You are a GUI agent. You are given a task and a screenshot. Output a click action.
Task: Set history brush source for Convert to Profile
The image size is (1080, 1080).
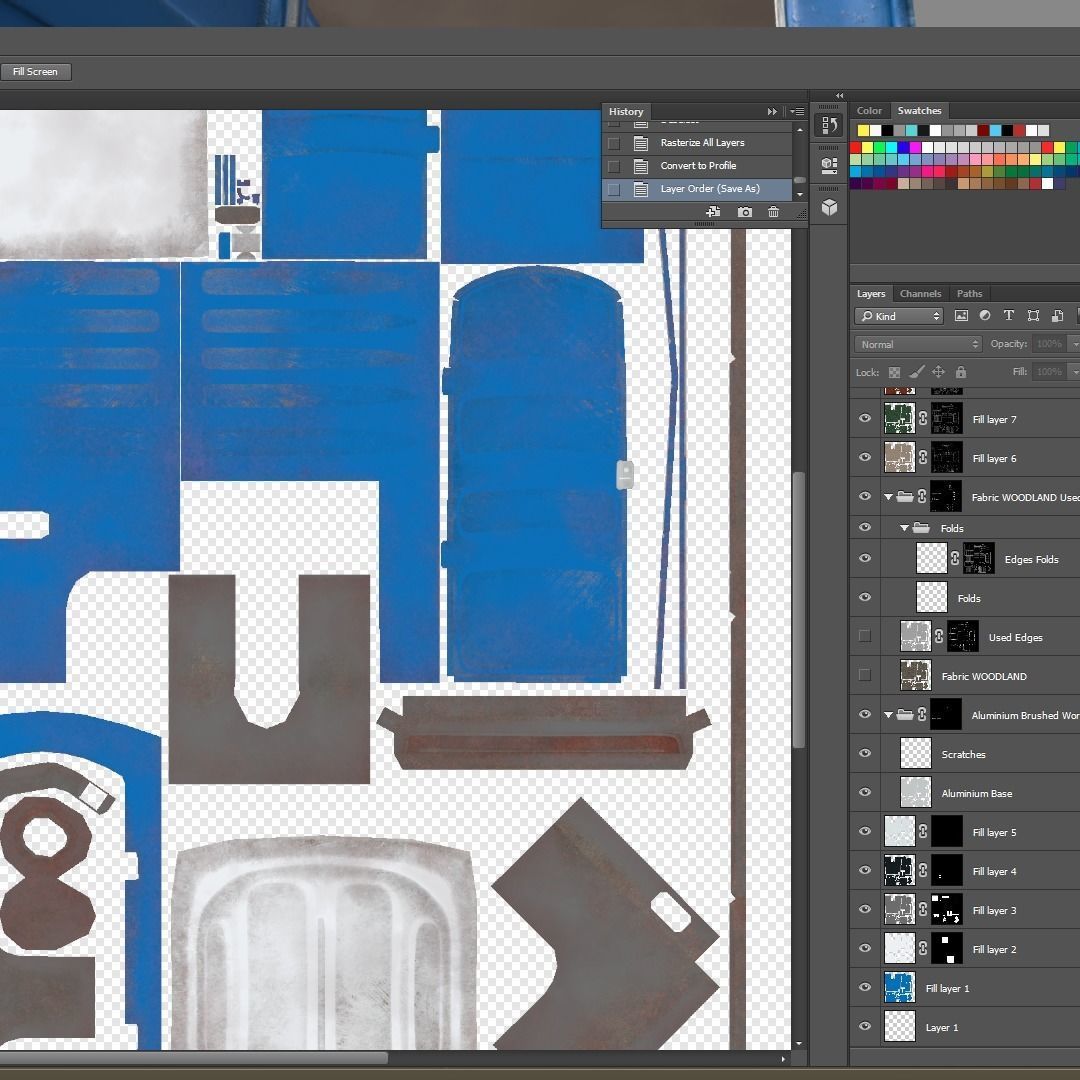[614, 166]
